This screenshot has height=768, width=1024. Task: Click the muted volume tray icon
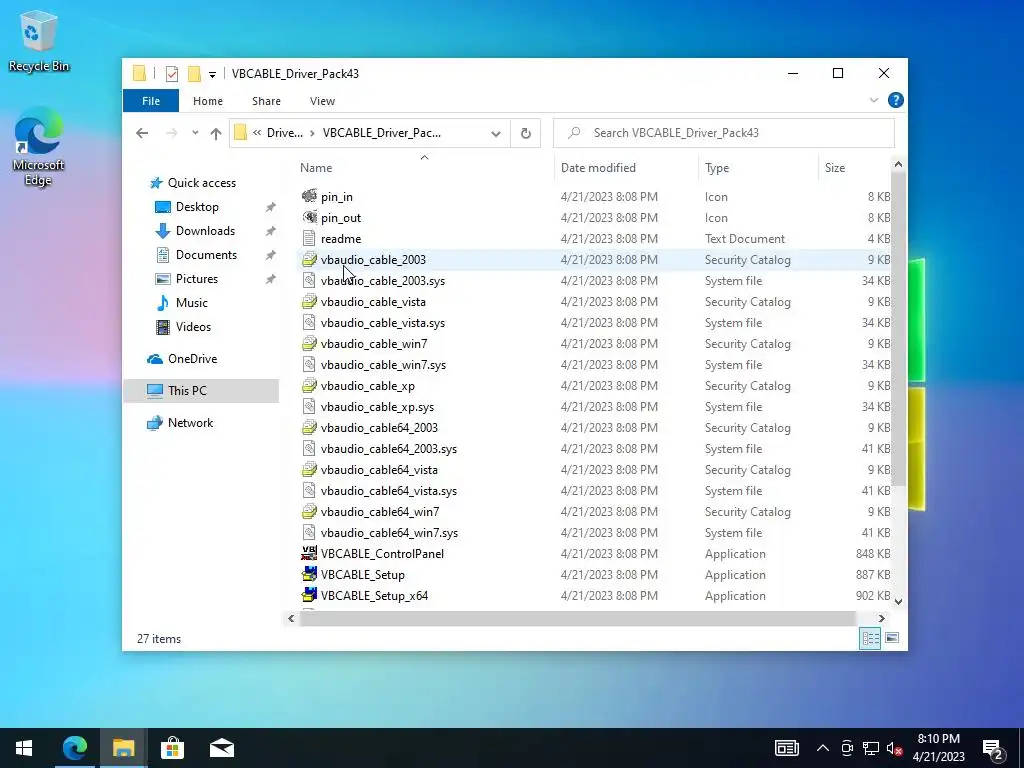click(894, 748)
